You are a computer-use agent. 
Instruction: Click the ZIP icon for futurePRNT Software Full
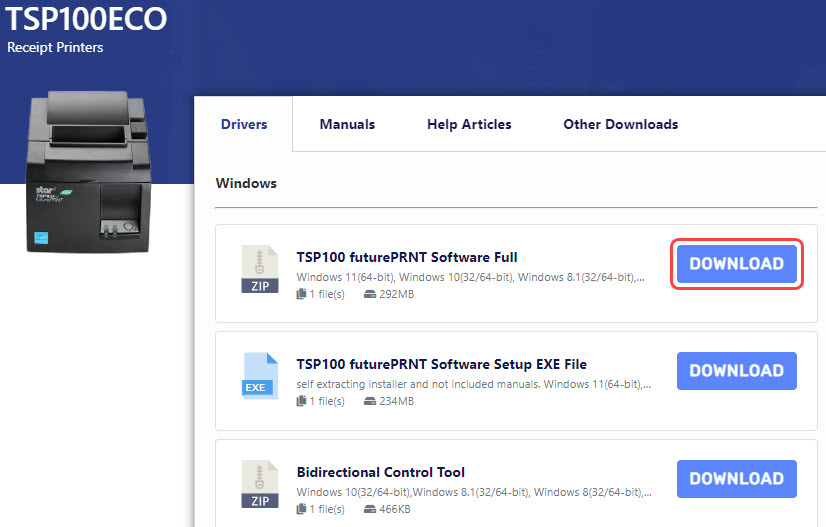coord(259,270)
